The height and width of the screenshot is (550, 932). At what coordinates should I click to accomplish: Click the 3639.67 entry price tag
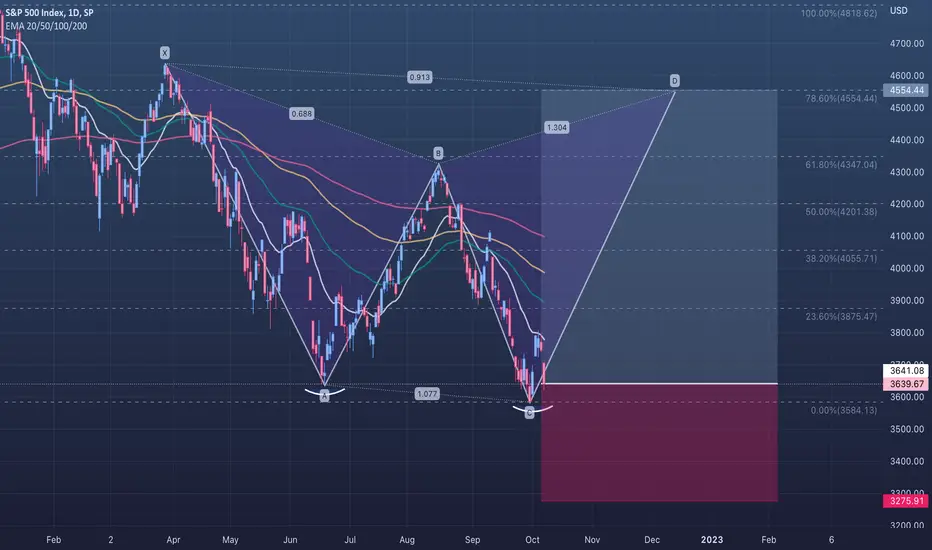[906, 384]
